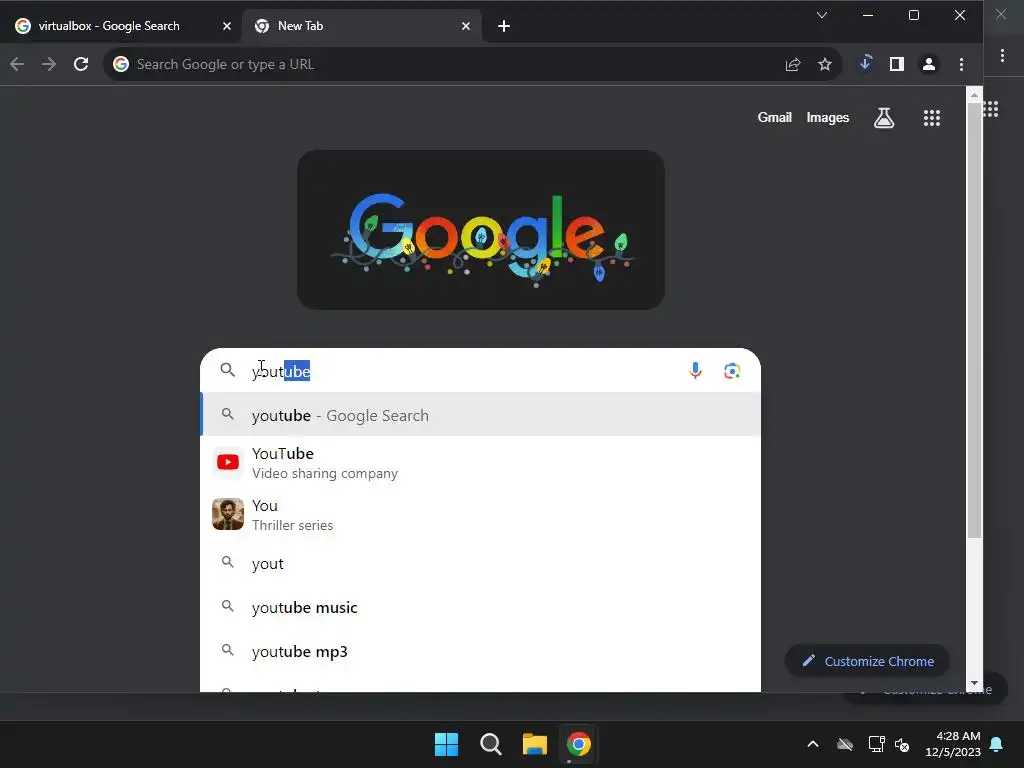Open the Windows Start menu
Screen dimensions: 1024x768
(x=447, y=744)
